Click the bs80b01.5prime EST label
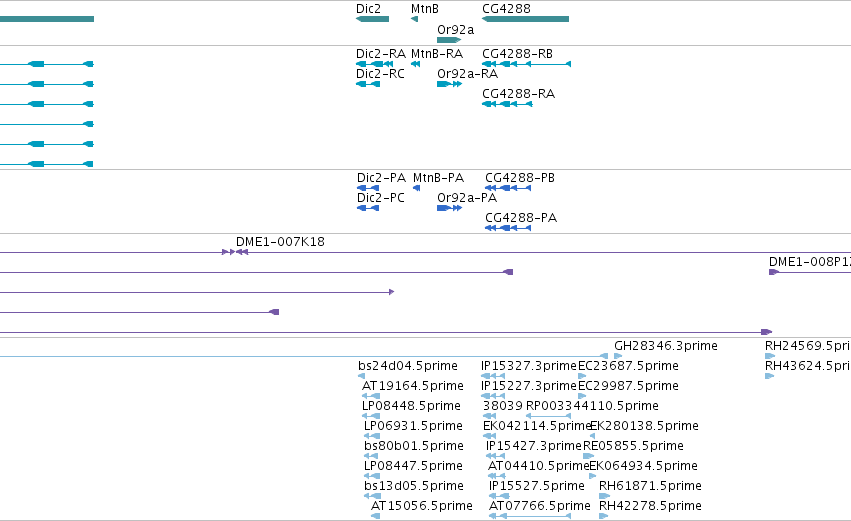Image resolution: width=851 pixels, height=521 pixels. (x=414, y=446)
